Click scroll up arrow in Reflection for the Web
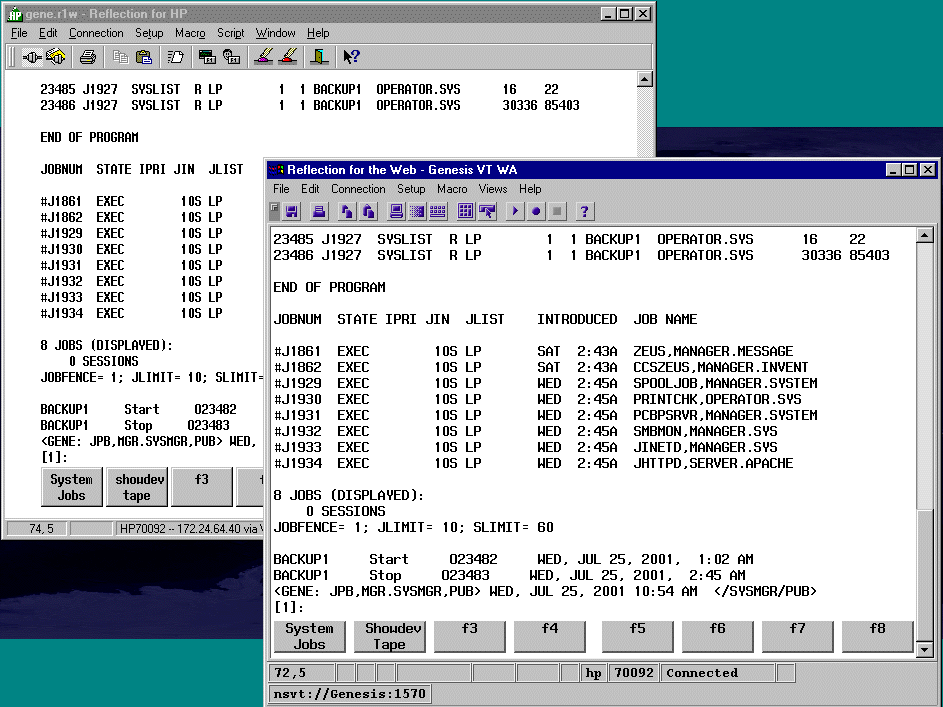Image resolution: width=943 pixels, height=707 pixels. 924,235
